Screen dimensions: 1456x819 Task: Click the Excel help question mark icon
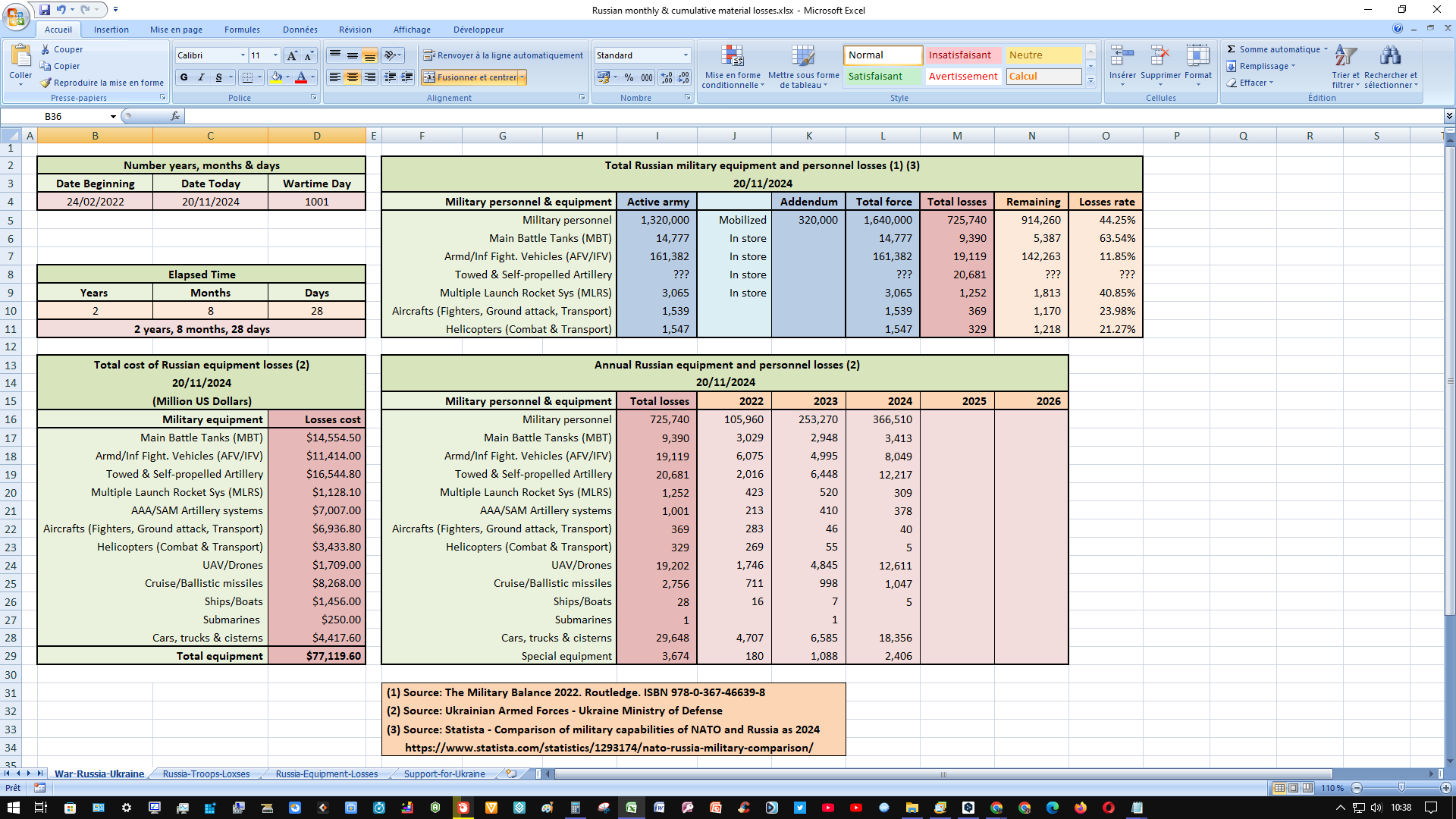[x=1397, y=28]
